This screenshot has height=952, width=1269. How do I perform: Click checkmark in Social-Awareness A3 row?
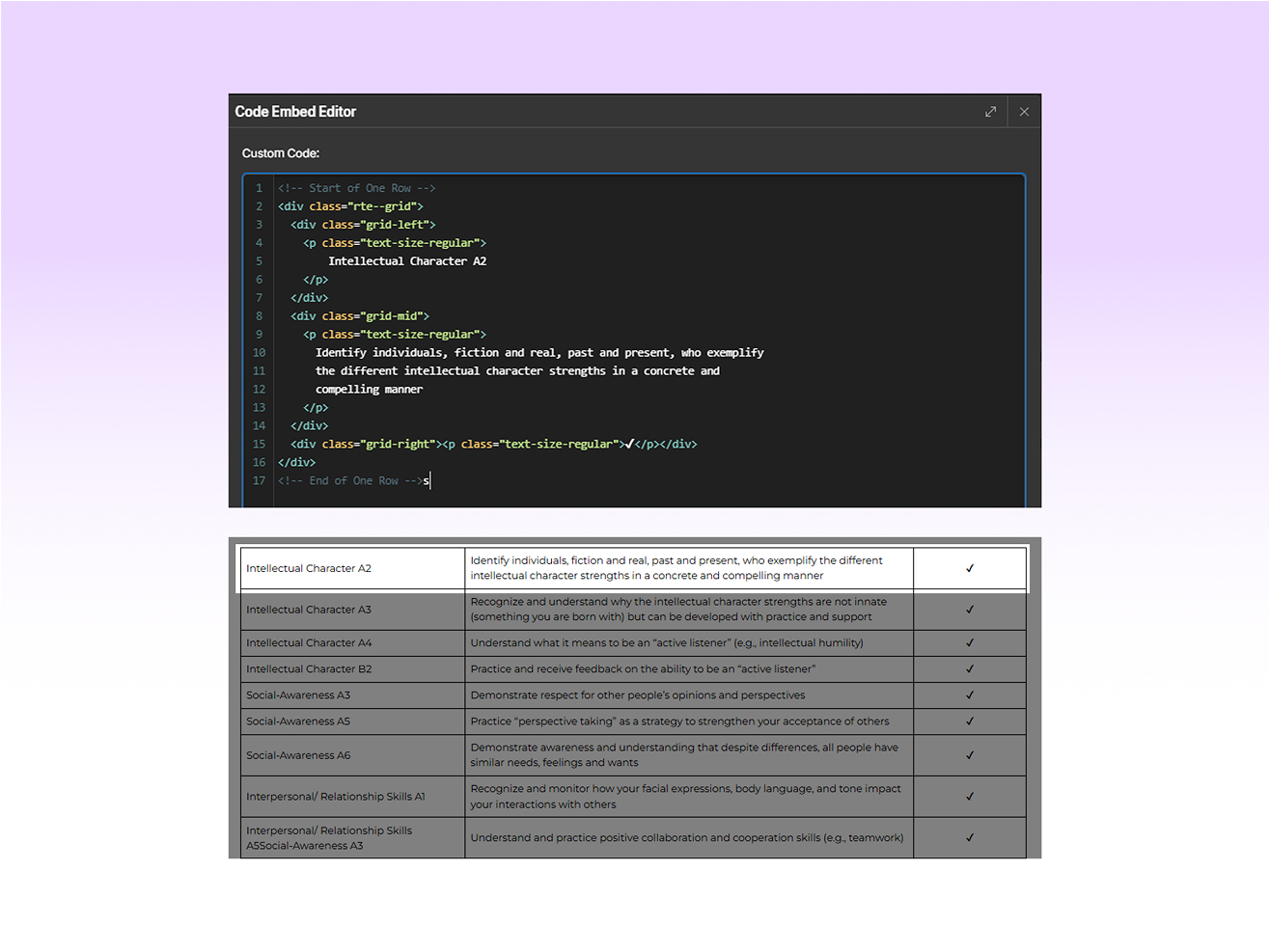(x=970, y=694)
